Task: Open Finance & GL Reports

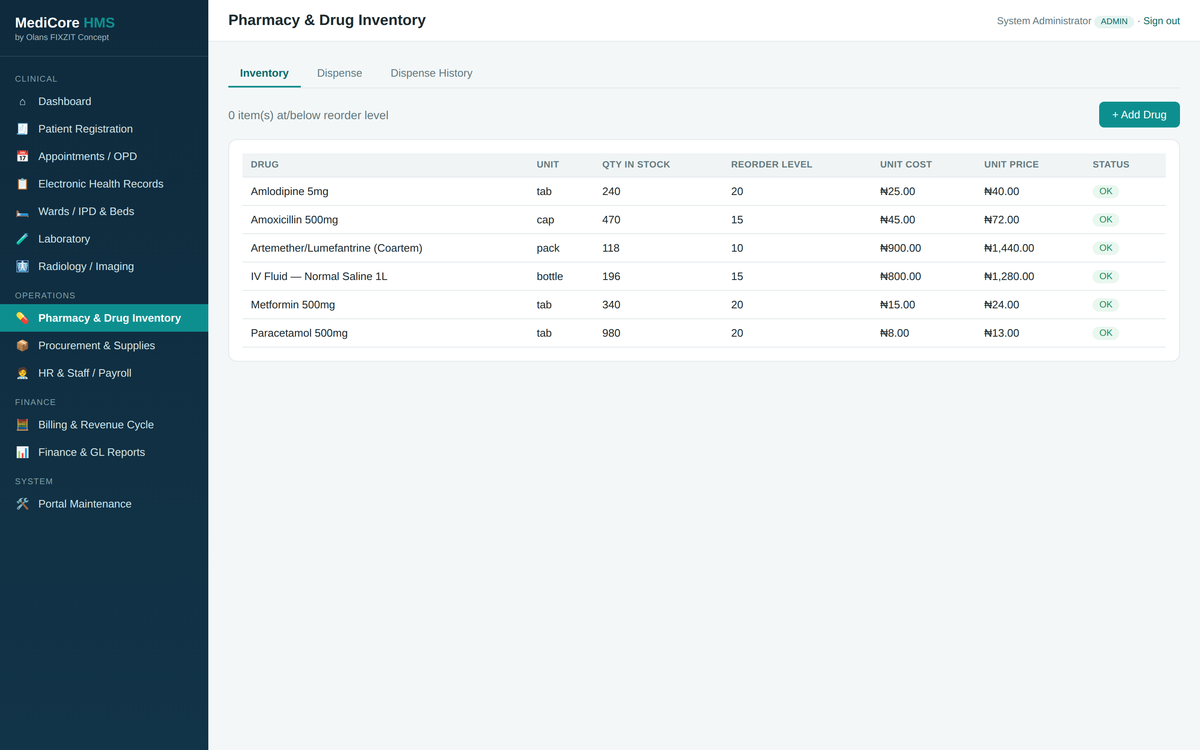Action: 104,452
